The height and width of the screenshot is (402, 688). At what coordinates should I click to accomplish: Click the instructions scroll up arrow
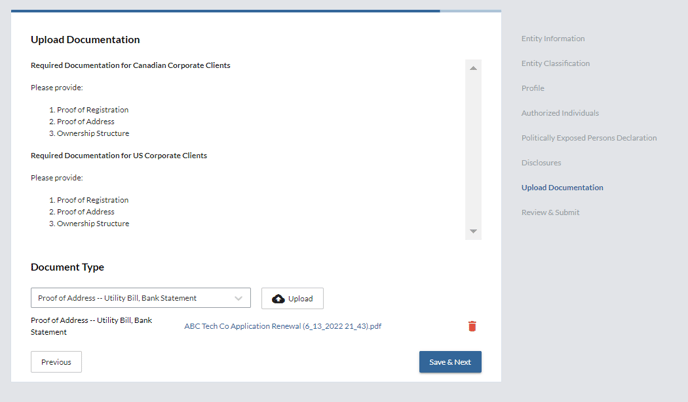coord(473,68)
